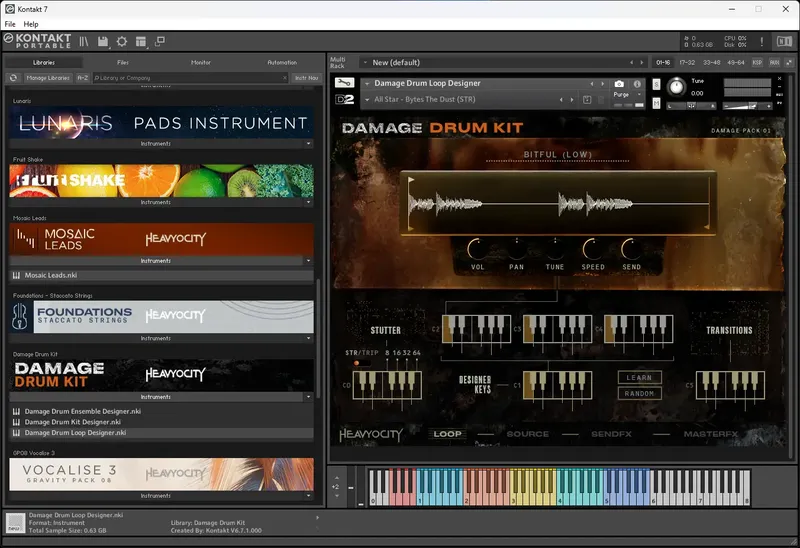
Task: Toggle KSP multi script button
Action: point(757,62)
